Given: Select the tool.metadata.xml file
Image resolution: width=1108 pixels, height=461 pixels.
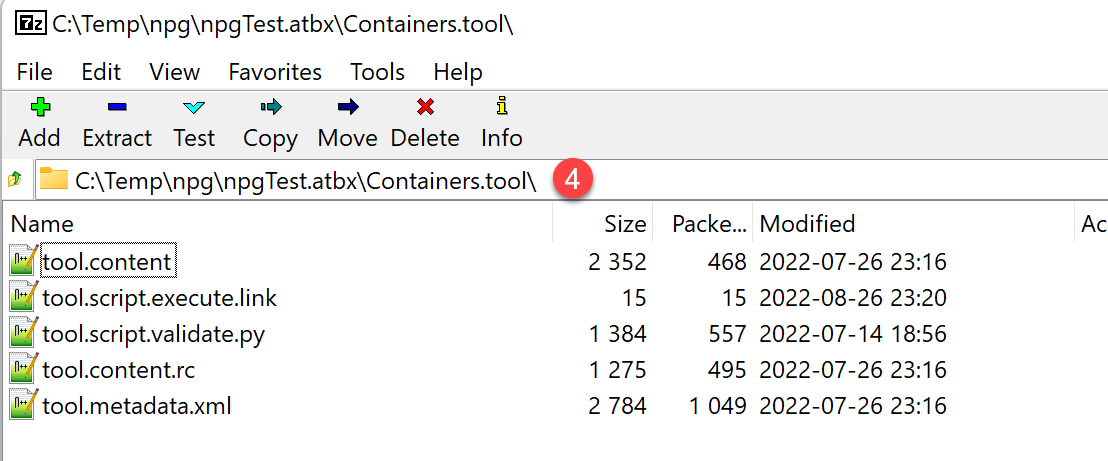Looking at the screenshot, I should 136,406.
